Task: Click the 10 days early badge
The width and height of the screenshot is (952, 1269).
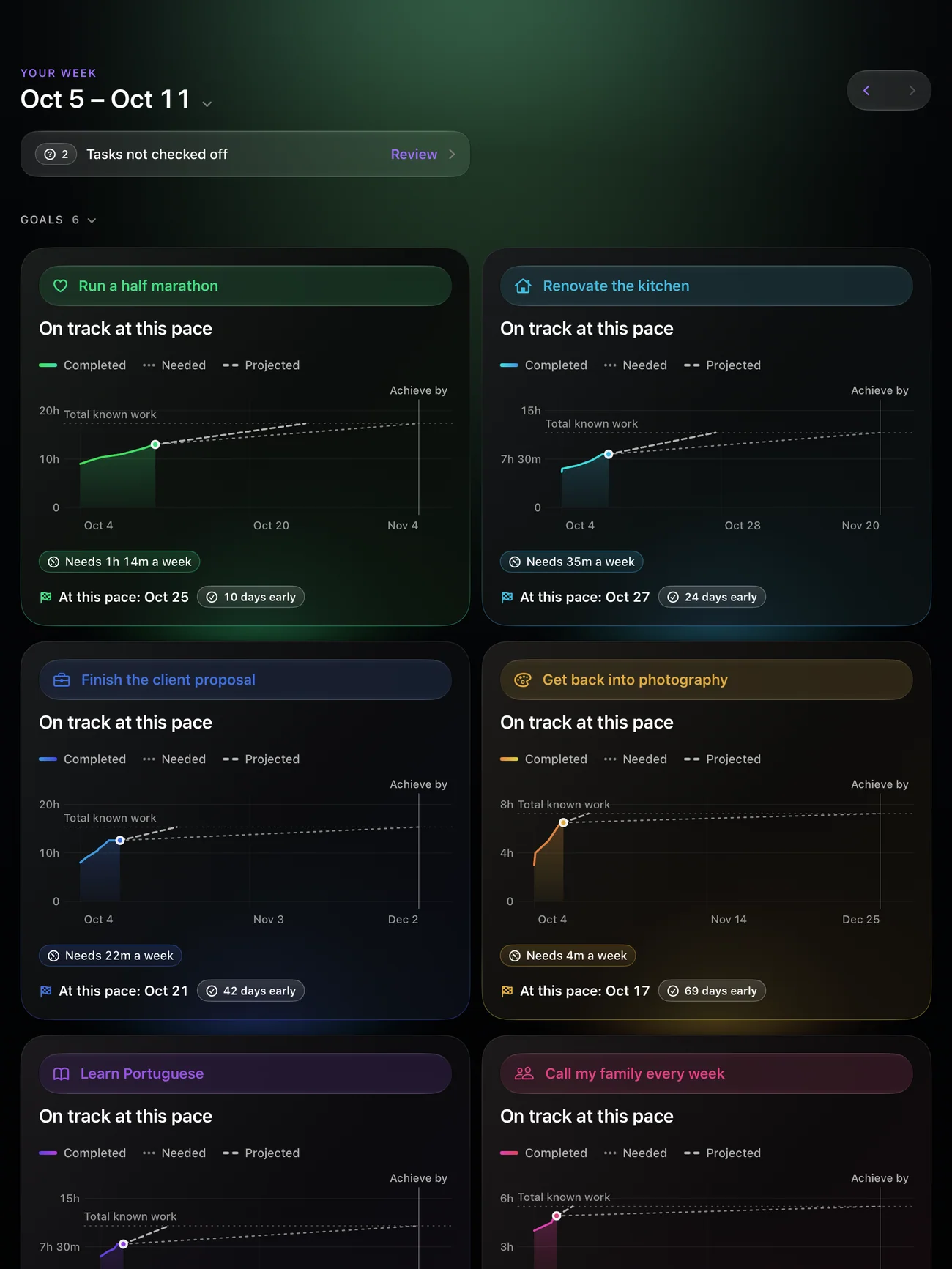Action: 251,597
